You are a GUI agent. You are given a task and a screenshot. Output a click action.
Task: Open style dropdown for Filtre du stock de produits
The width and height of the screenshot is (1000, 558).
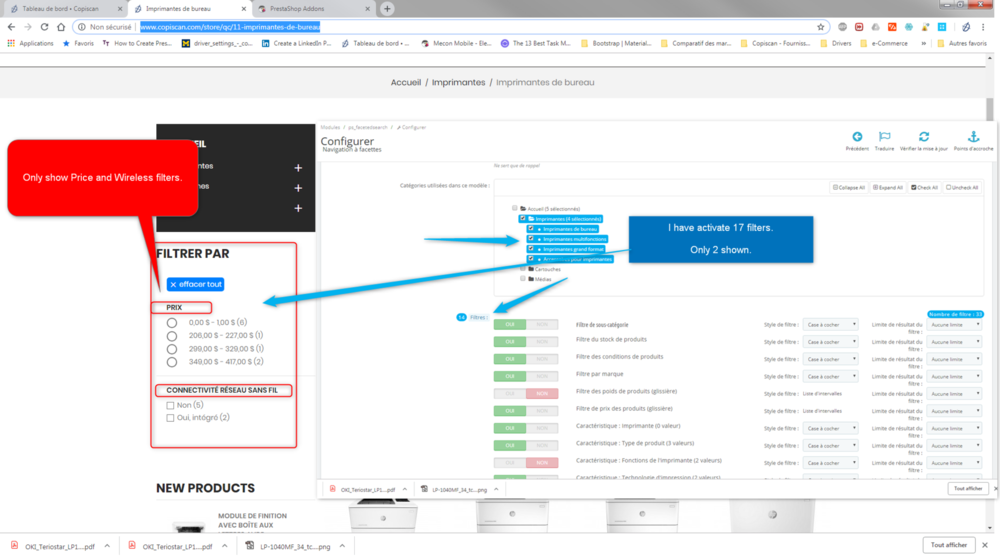(x=830, y=342)
